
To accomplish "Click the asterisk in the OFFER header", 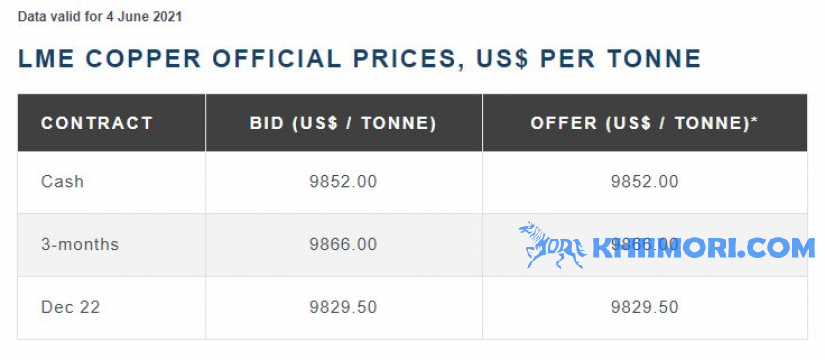I will point(754,119).
